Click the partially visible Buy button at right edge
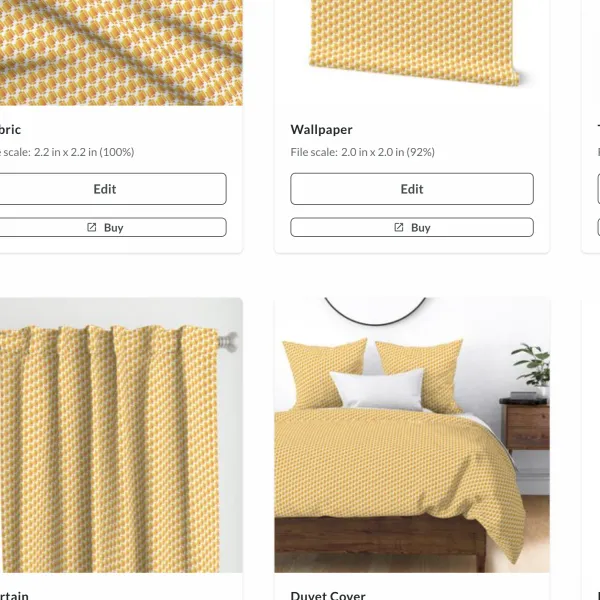This screenshot has height=600, width=600. click(598, 227)
